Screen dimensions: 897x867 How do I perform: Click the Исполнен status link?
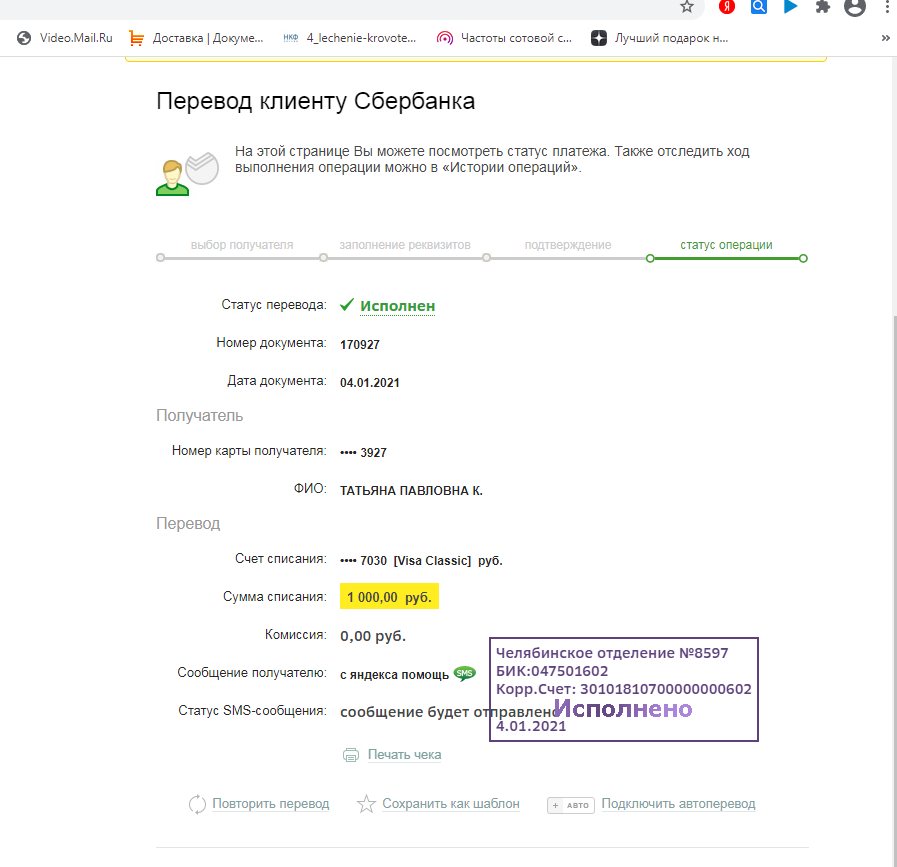(x=398, y=307)
